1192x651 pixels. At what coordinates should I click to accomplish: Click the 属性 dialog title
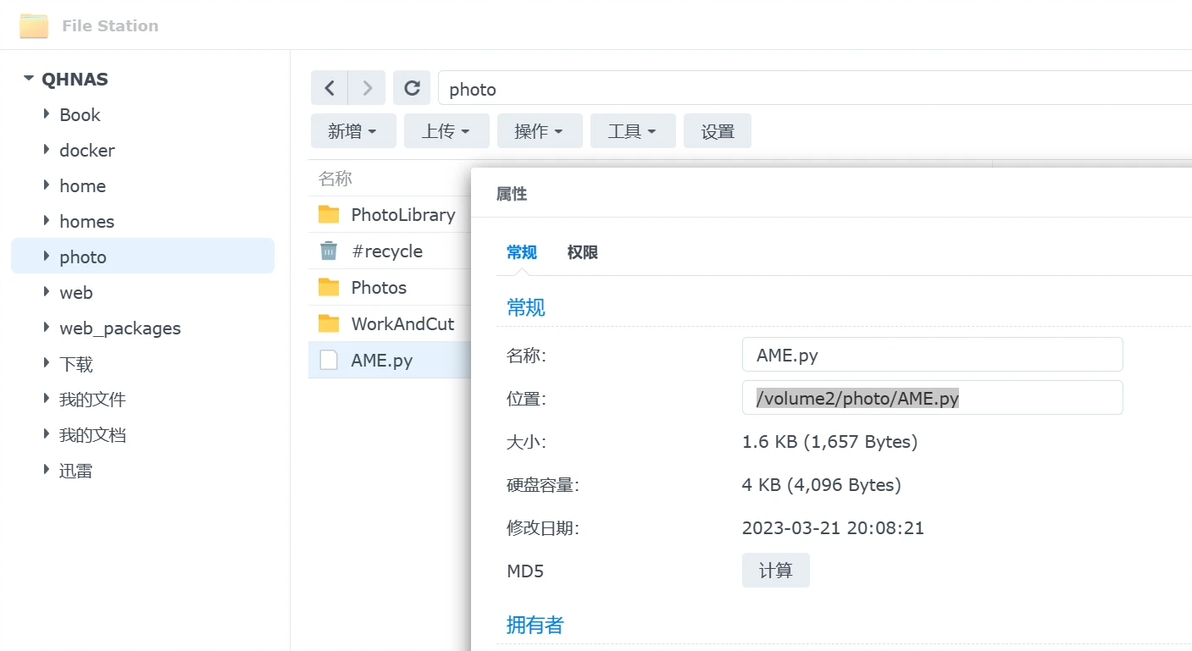[512, 194]
